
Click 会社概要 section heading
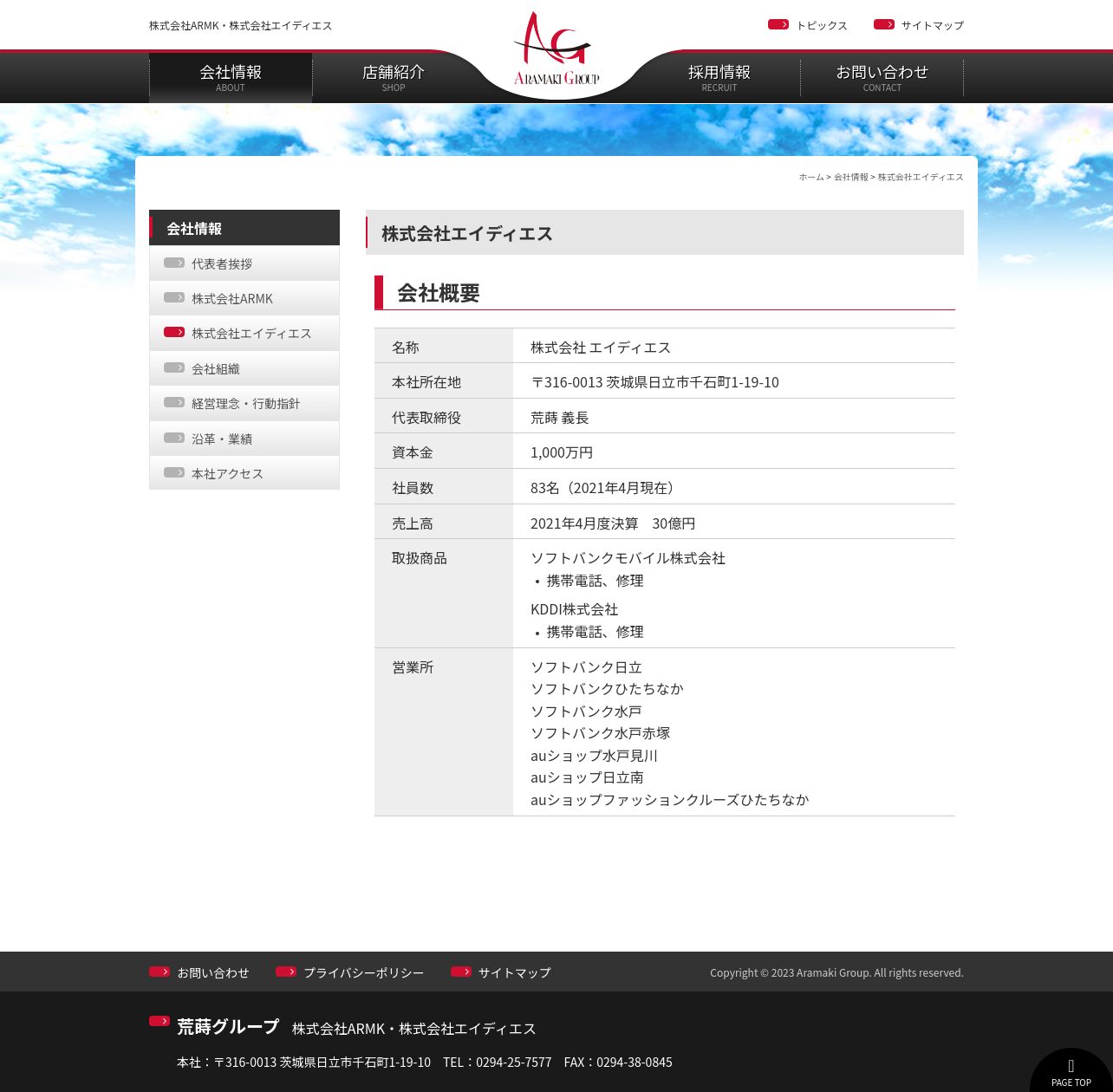pyautogui.click(x=439, y=293)
